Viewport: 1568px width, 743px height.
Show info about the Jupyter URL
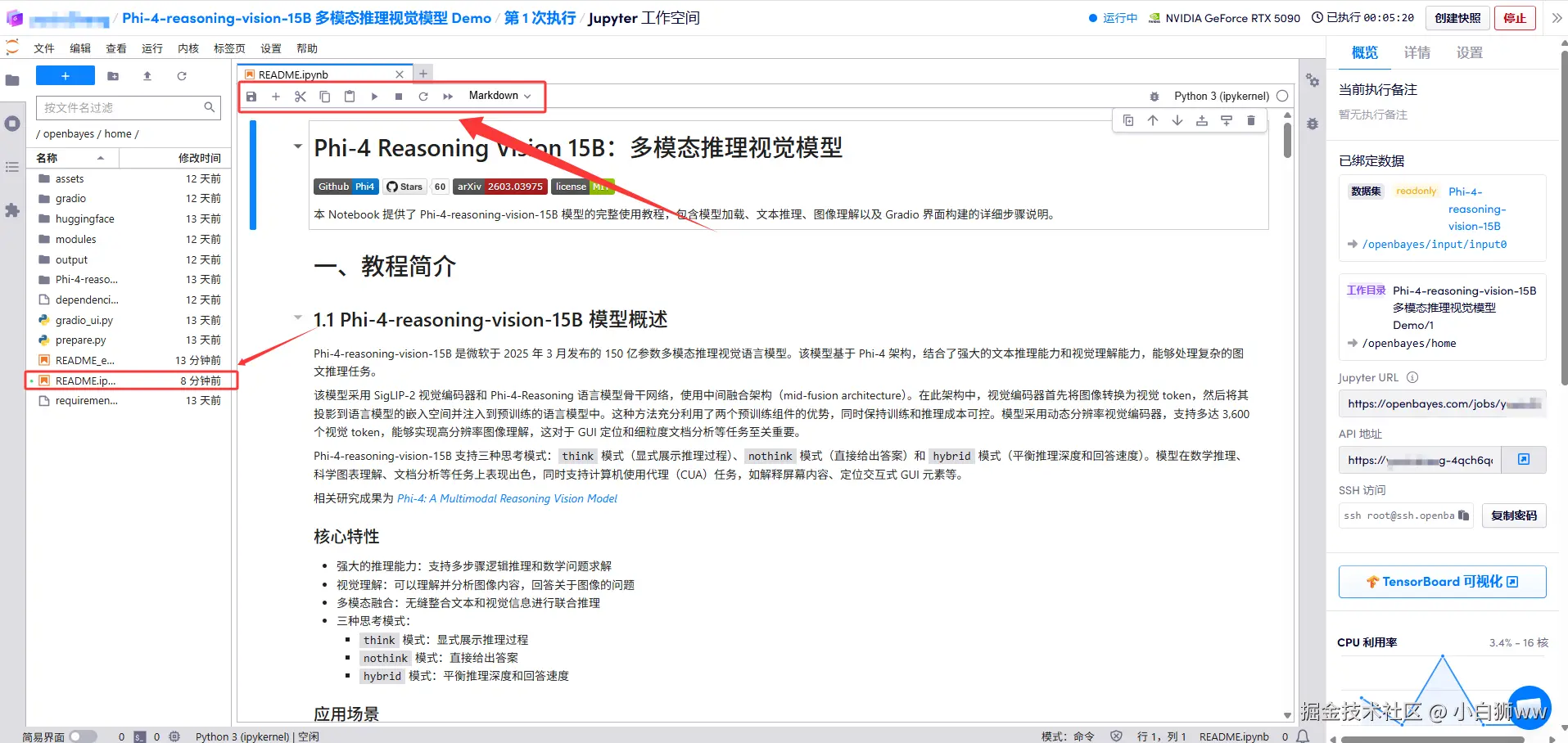coord(1412,377)
